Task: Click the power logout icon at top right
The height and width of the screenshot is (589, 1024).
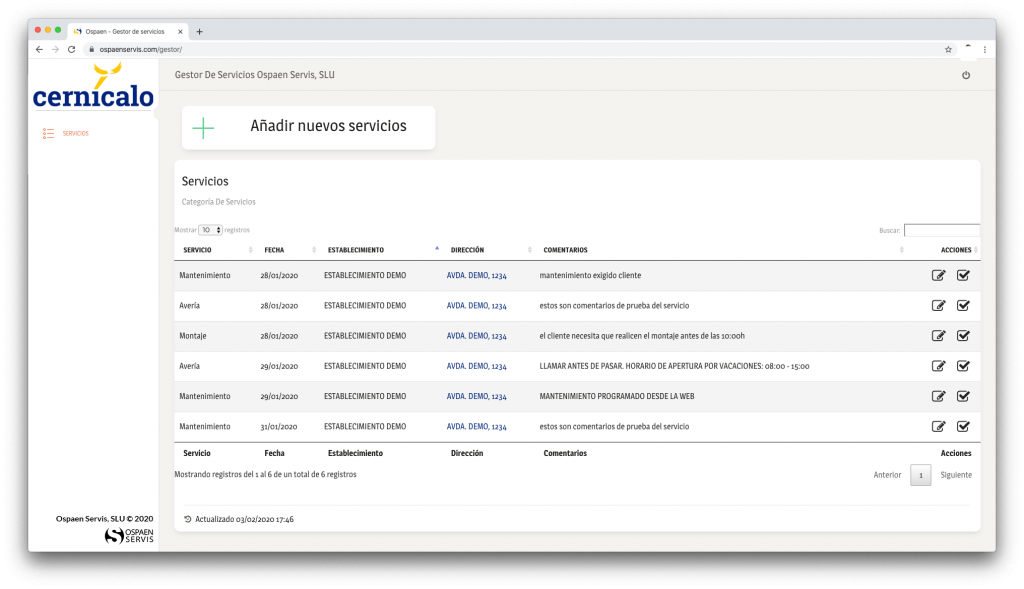Action: tap(965, 75)
